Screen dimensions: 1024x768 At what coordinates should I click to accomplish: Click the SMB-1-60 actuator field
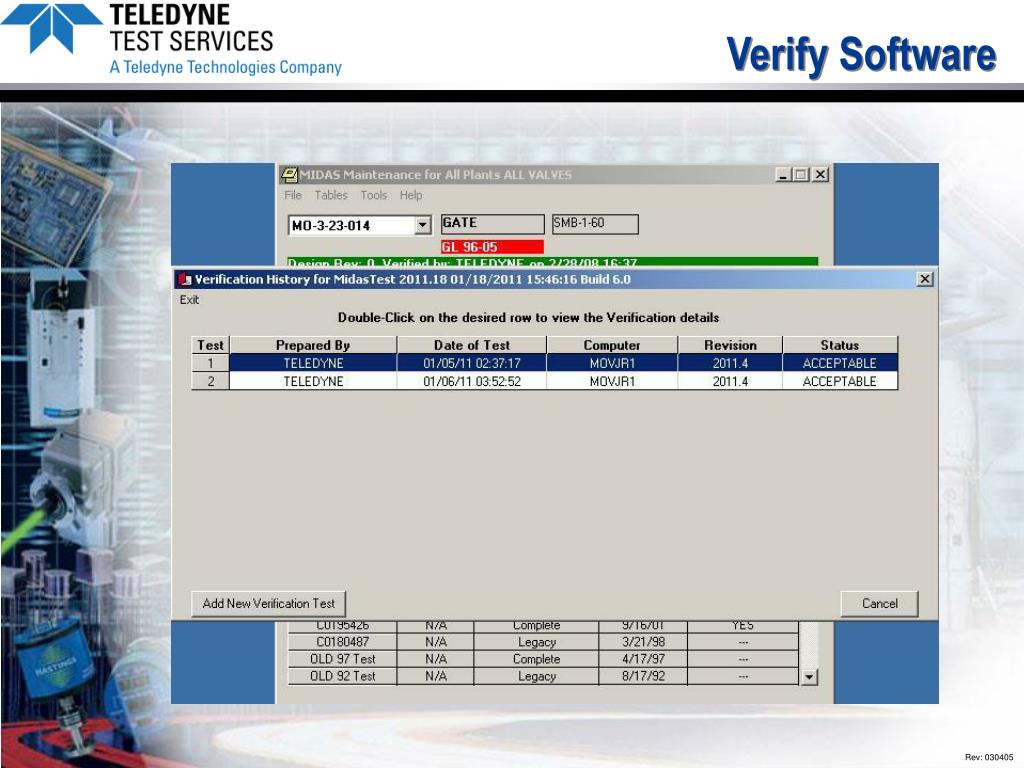[595, 223]
